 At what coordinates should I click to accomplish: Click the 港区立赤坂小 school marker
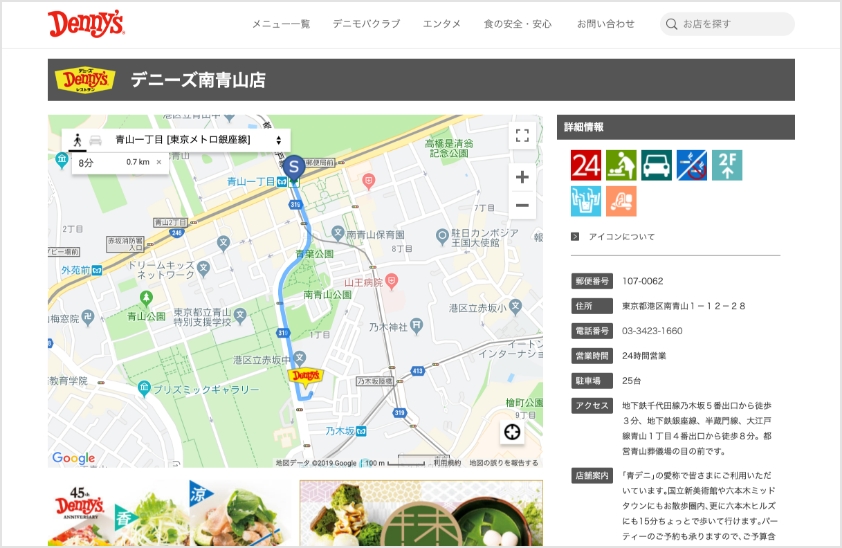[x=515, y=306]
